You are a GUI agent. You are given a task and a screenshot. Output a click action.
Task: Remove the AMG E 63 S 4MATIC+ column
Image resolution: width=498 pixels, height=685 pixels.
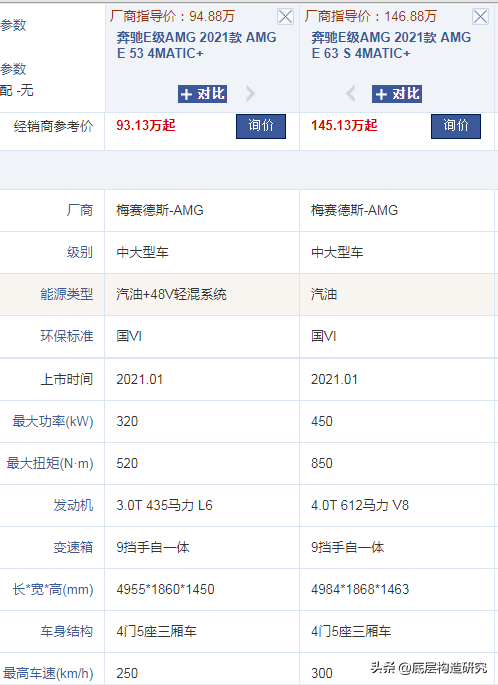[480, 17]
